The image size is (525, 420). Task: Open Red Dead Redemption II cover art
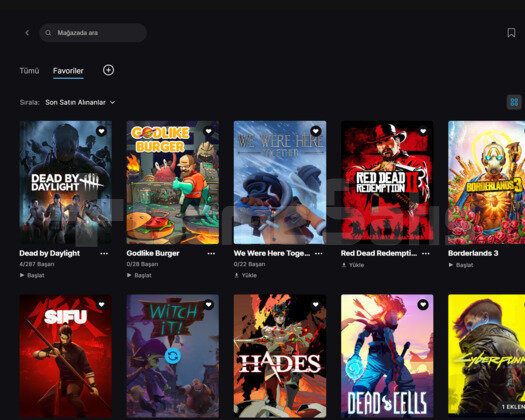click(387, 182)
